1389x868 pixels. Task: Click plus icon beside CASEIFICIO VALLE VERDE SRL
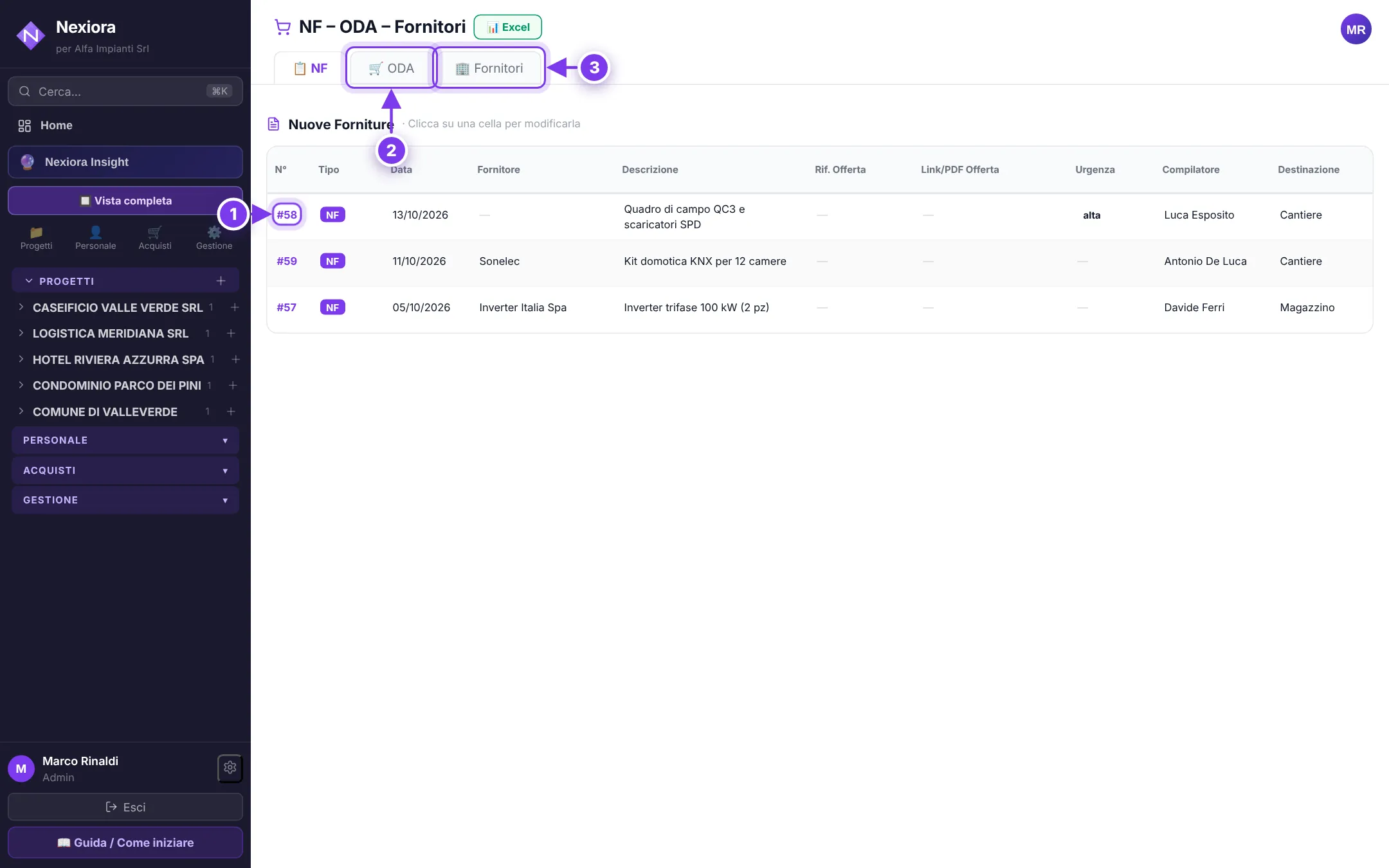tap(235, 307)
